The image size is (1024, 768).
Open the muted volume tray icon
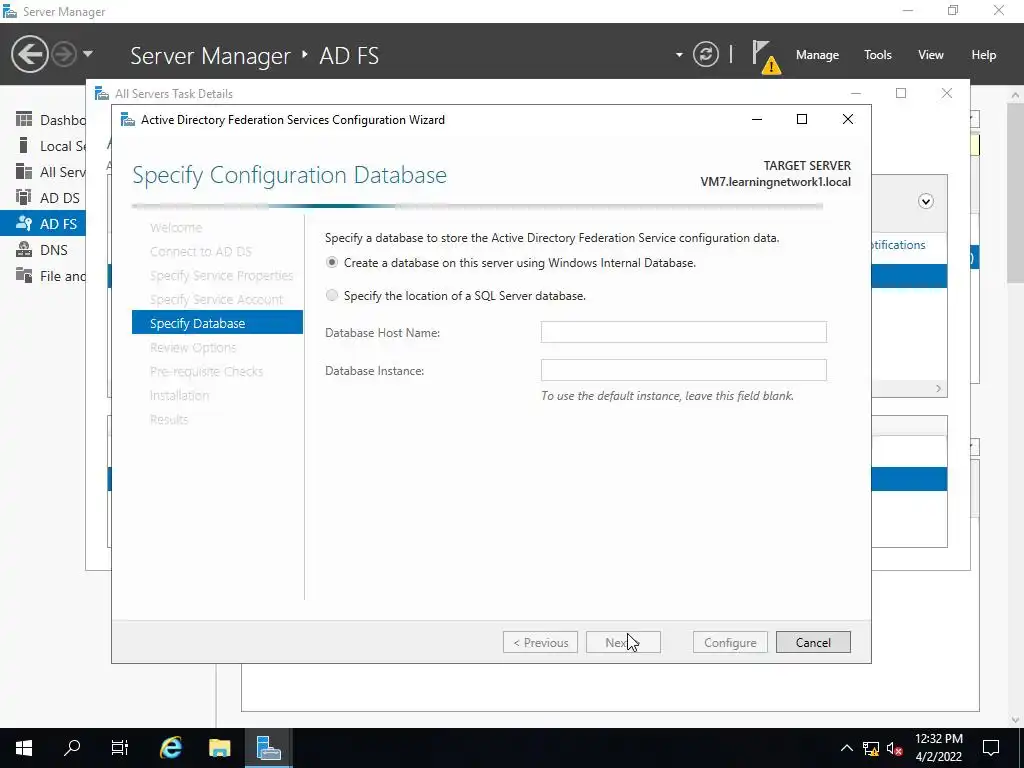(x=895, y=748)
